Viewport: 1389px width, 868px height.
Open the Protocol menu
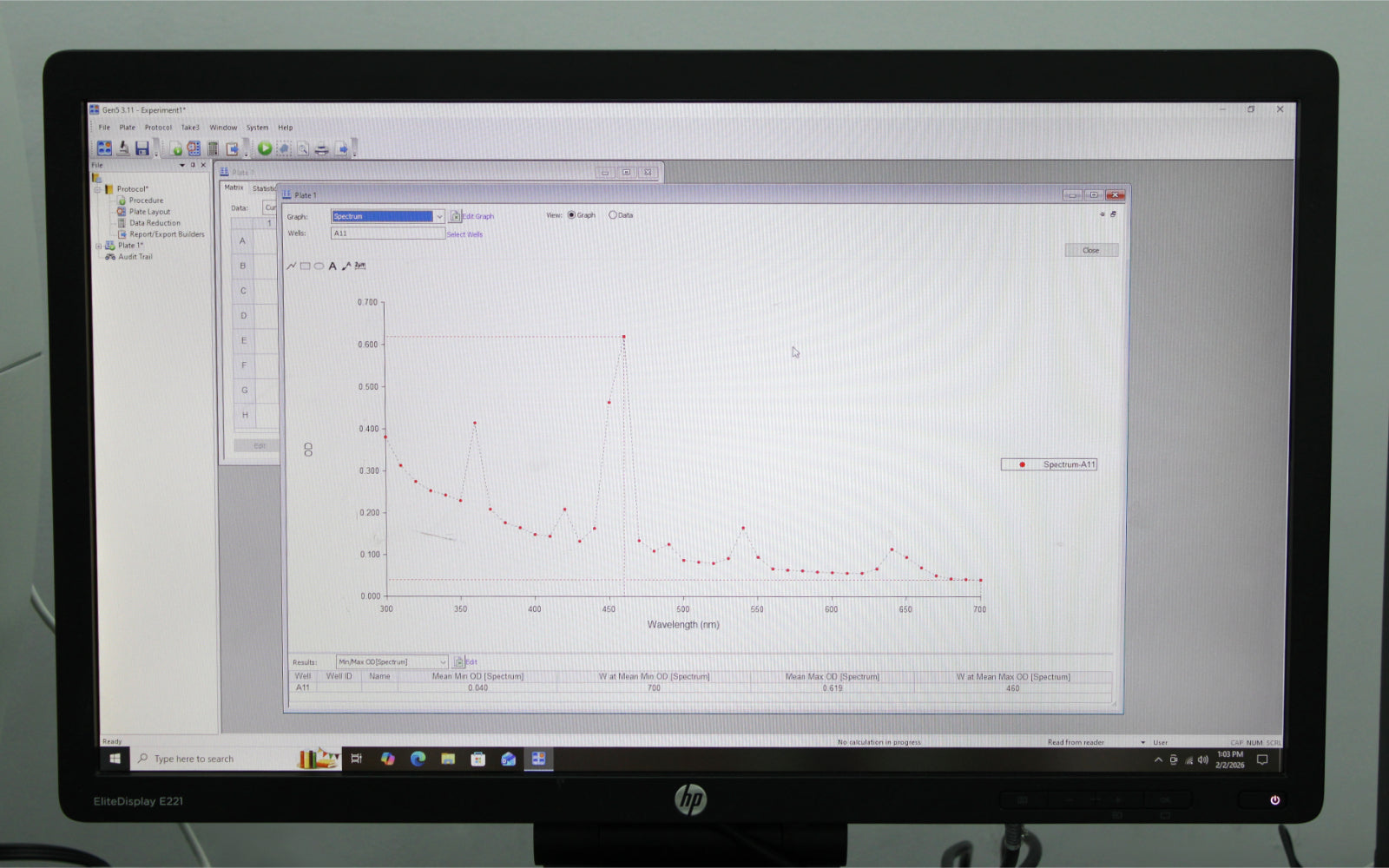coord(158,128)
